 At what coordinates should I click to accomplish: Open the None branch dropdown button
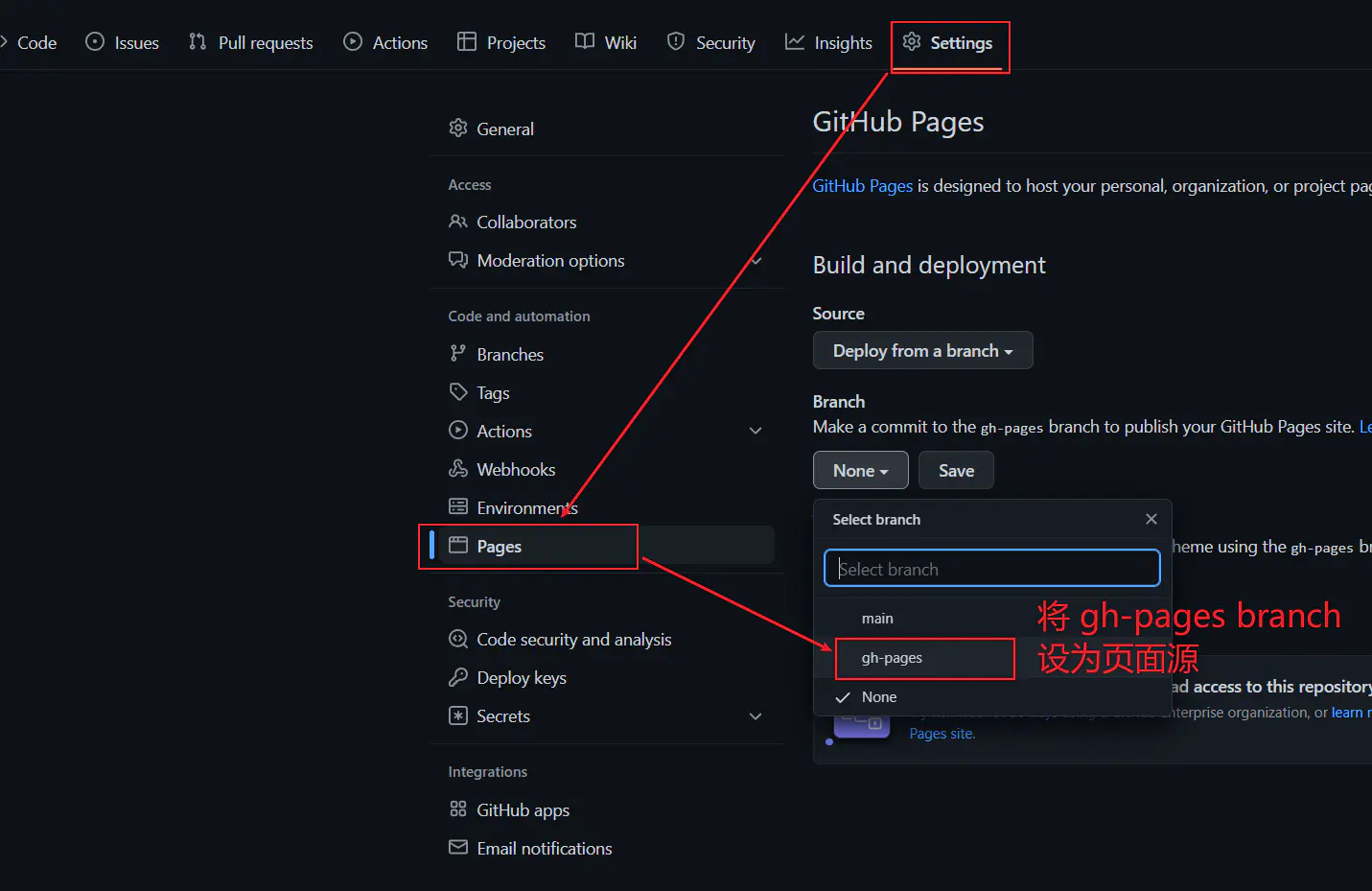tap(860, 471)
